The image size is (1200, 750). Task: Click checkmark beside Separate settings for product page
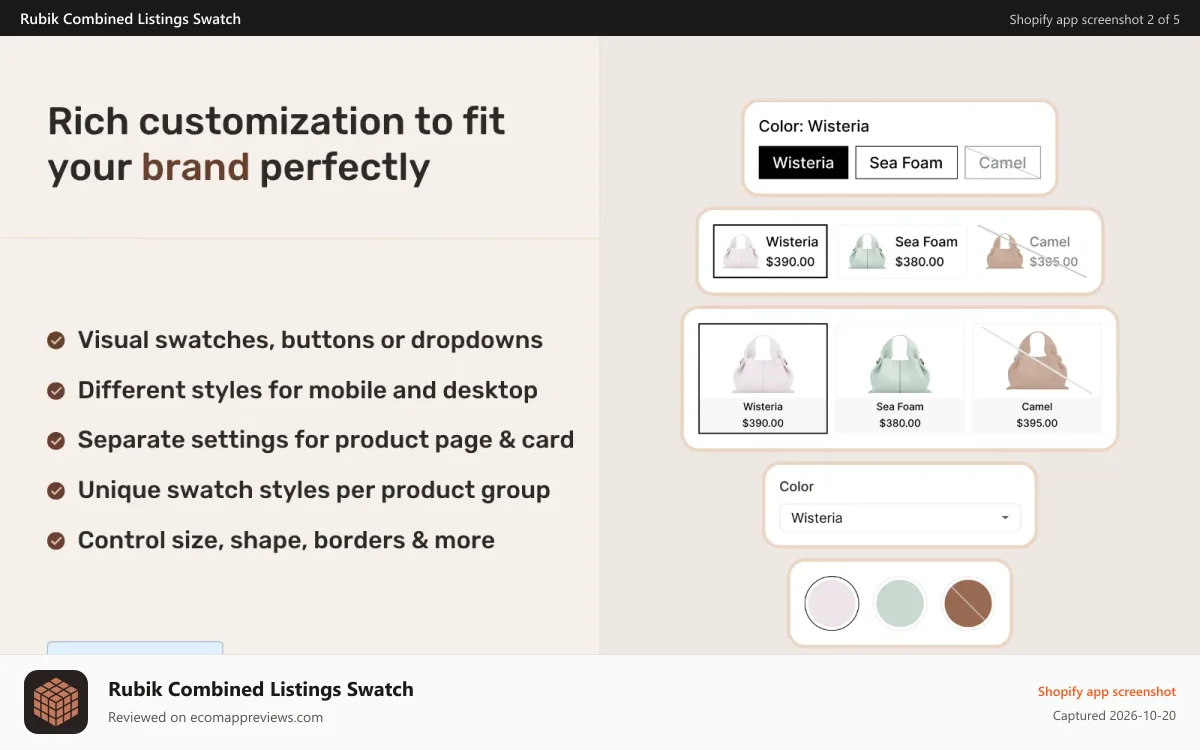click(x=57, y=440)
